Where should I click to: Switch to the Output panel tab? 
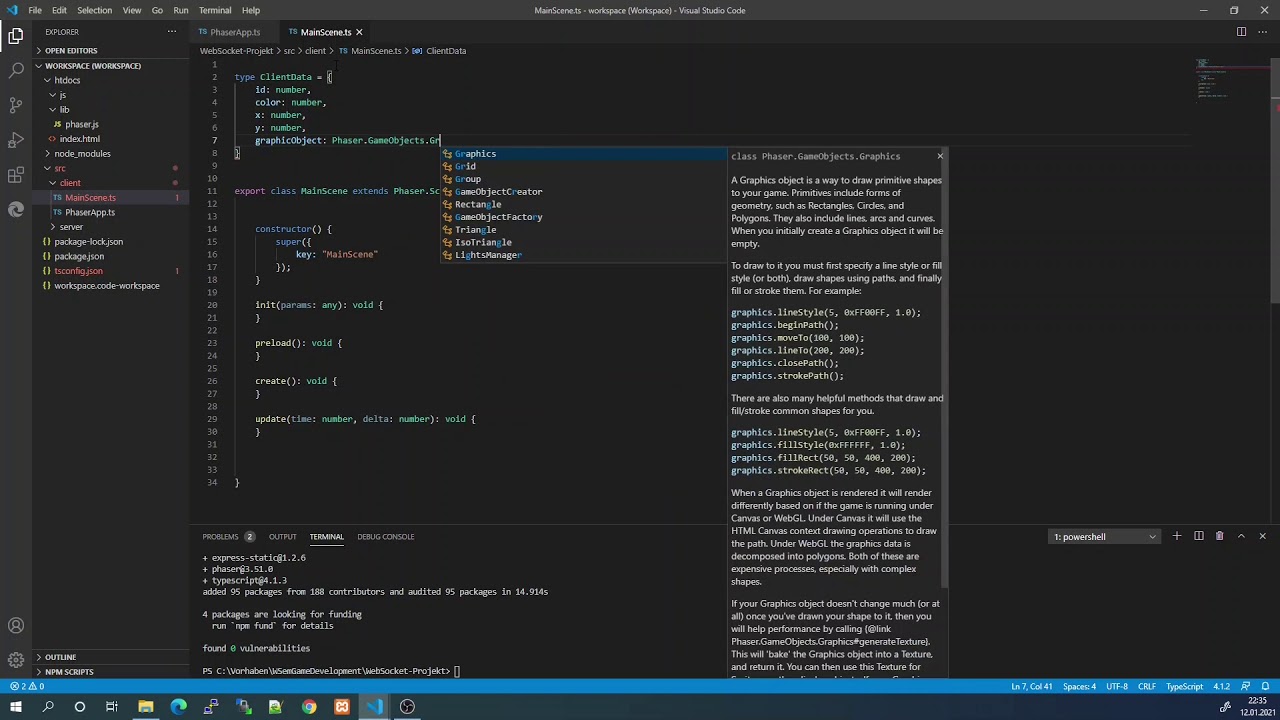point(282,537)
